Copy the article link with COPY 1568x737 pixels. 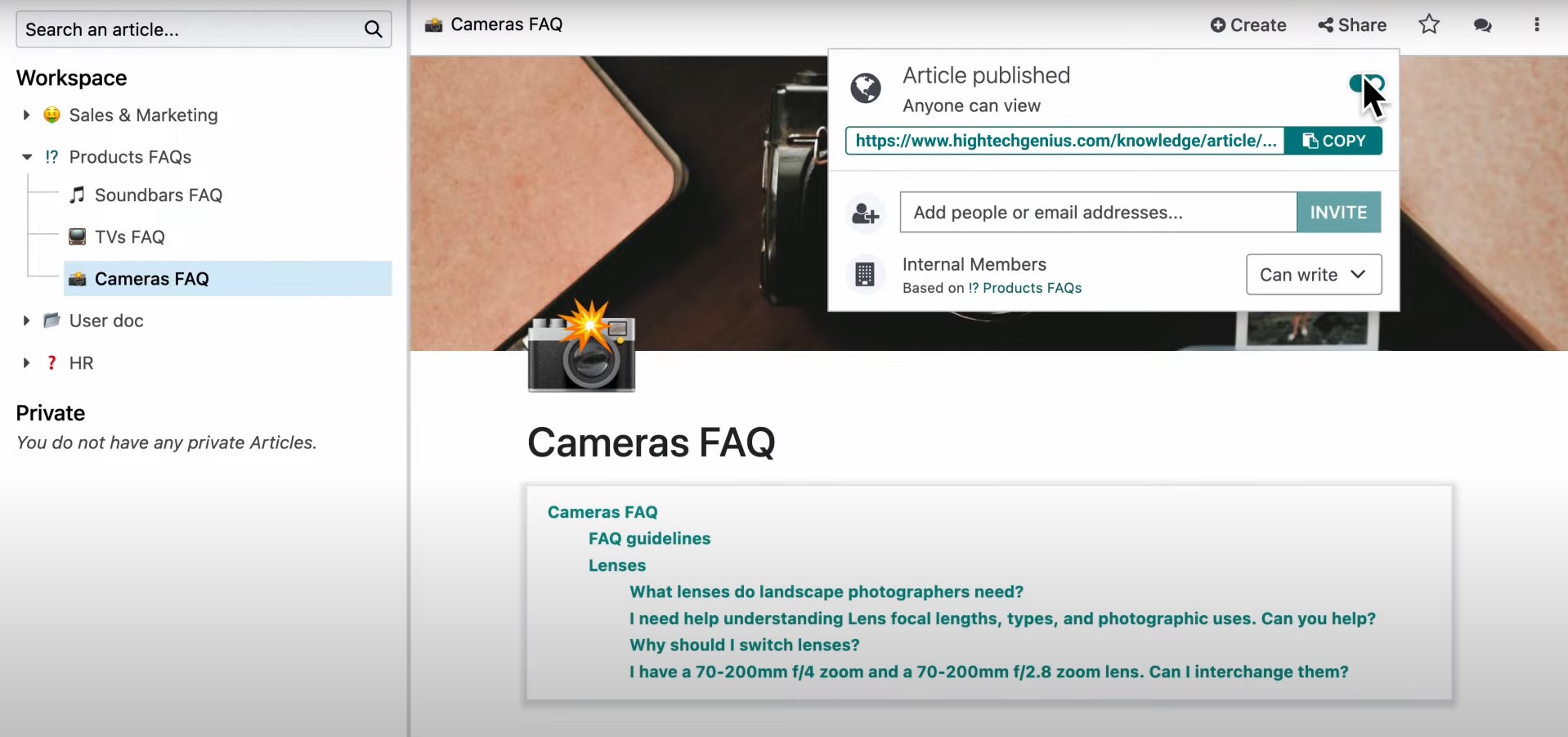pyautogui.click(x=1333, y=141)
